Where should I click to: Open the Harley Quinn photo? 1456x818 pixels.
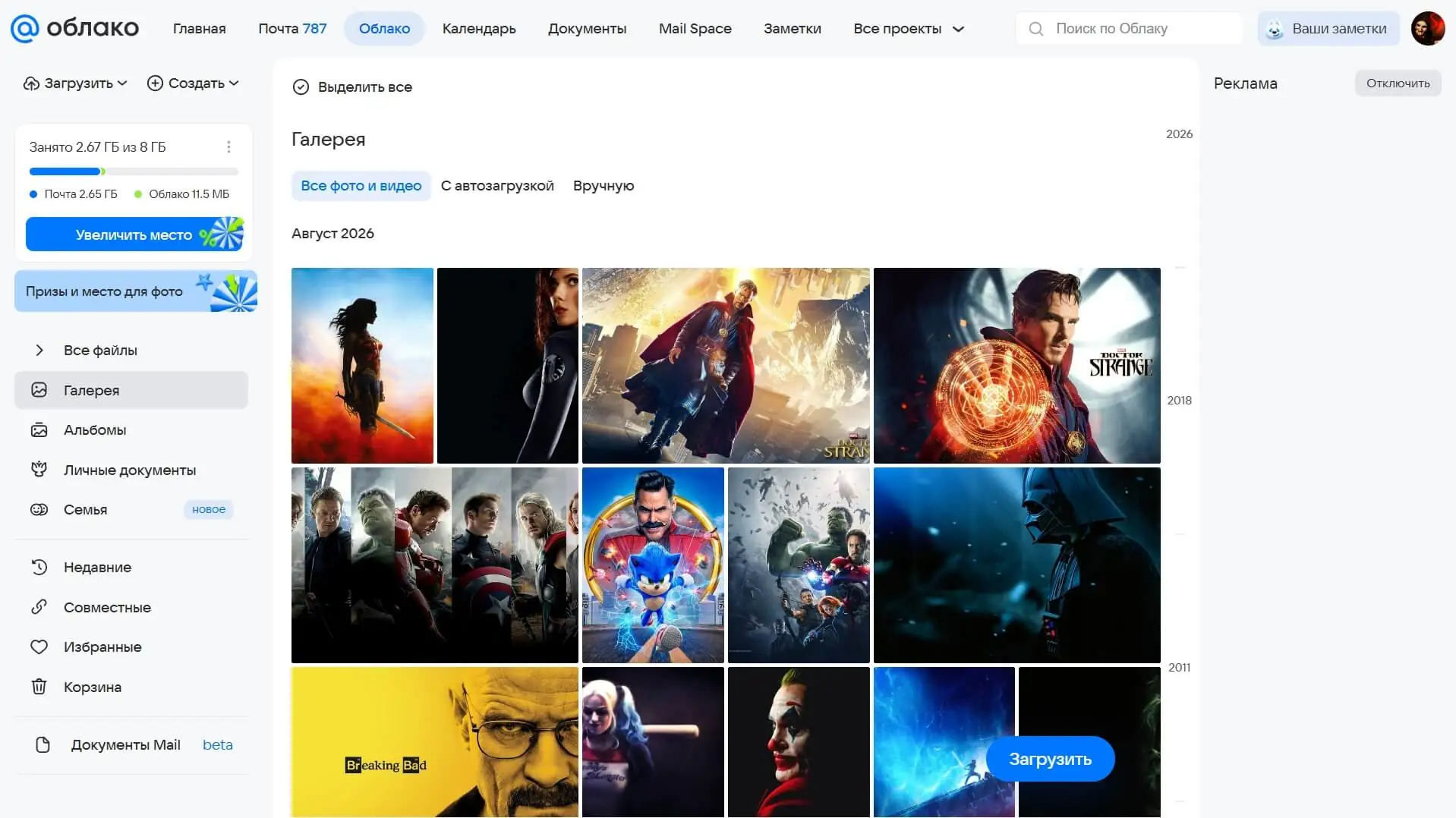point(653,742)
